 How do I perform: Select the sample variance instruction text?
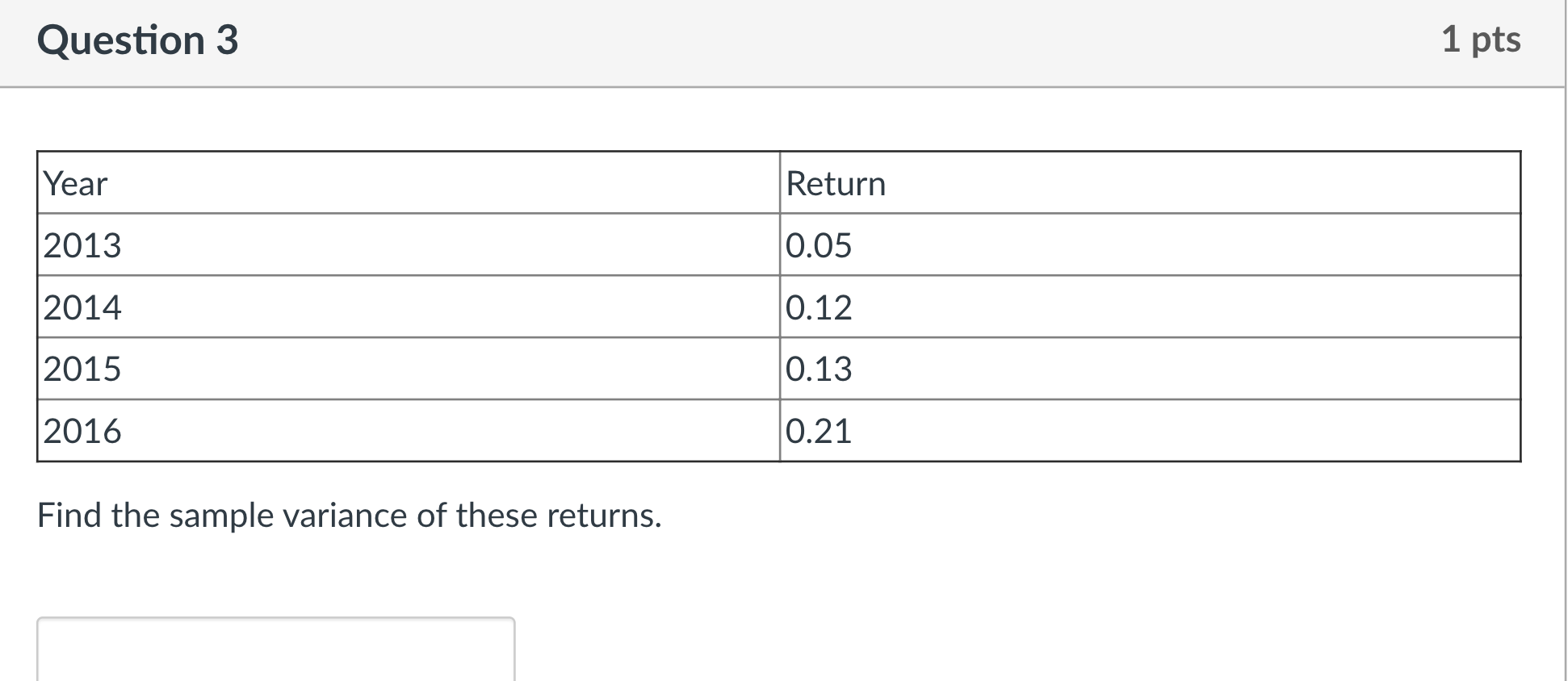coord(350,515)
